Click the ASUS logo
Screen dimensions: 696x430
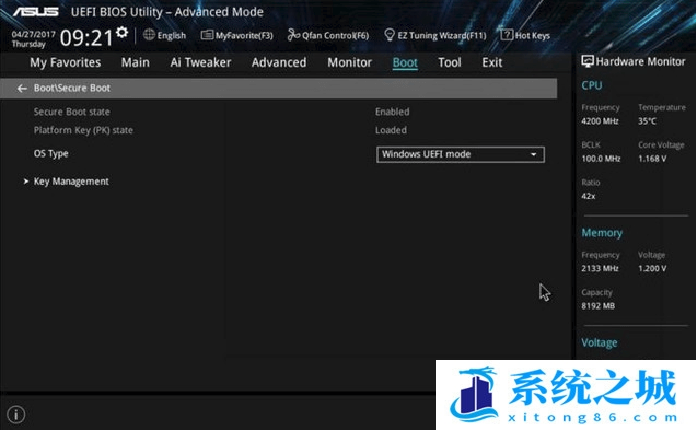36,12
